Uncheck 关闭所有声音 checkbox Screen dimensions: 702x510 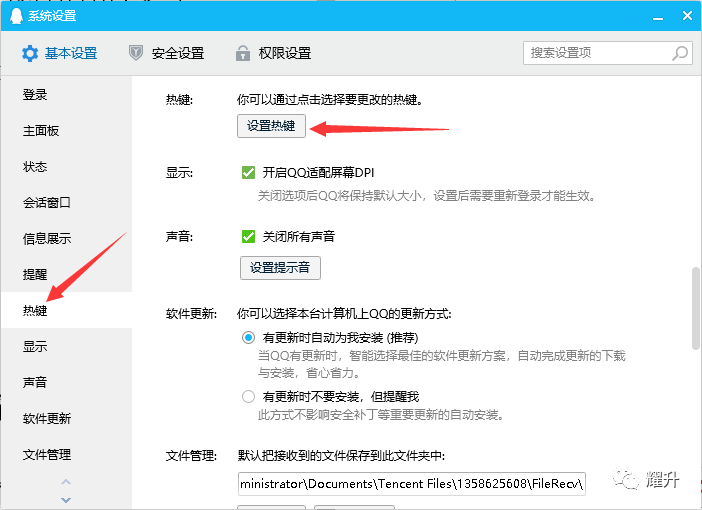(x=248, y=236)
